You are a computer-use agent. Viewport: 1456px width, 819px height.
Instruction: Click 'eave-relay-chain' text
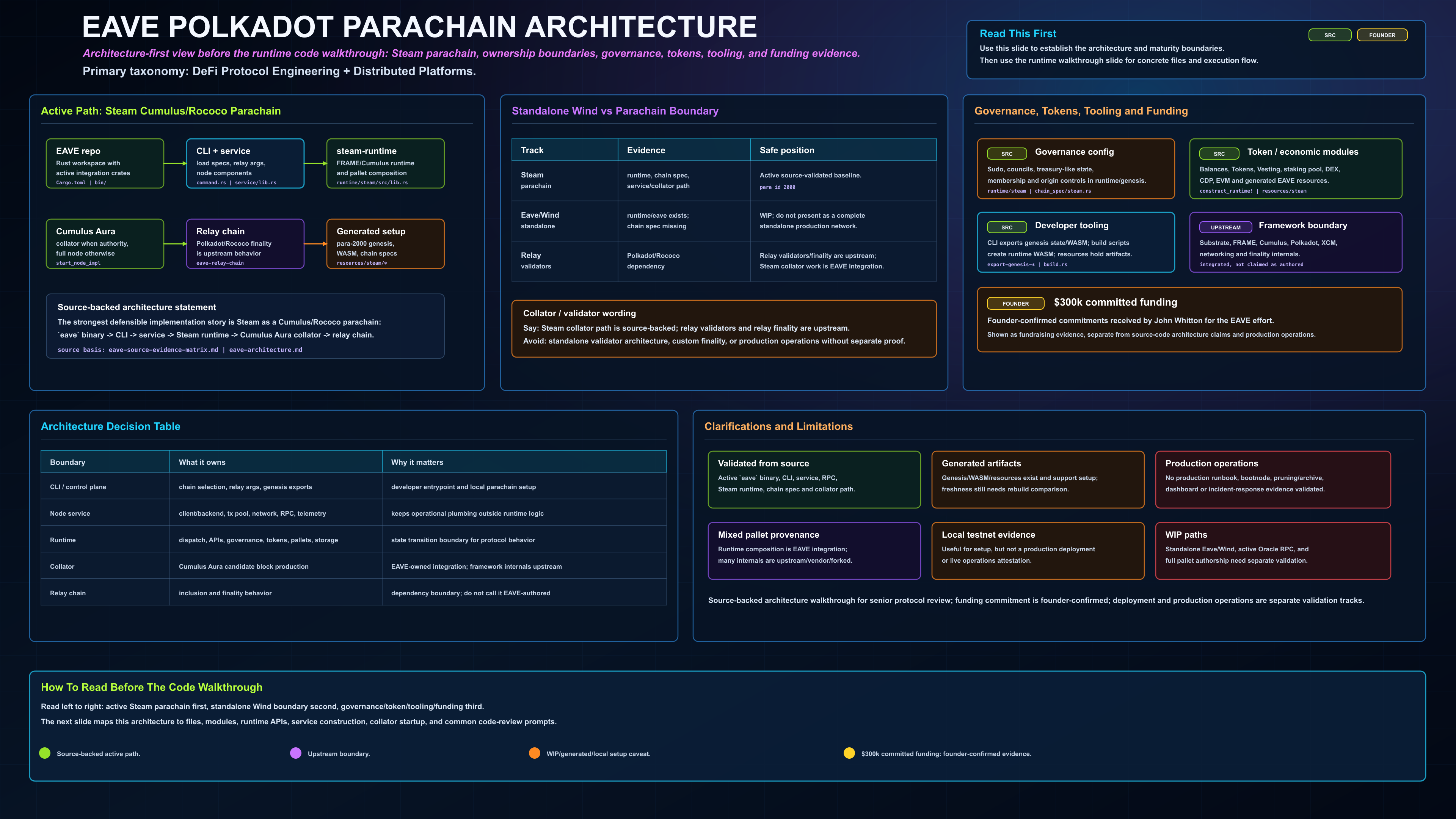220,263
